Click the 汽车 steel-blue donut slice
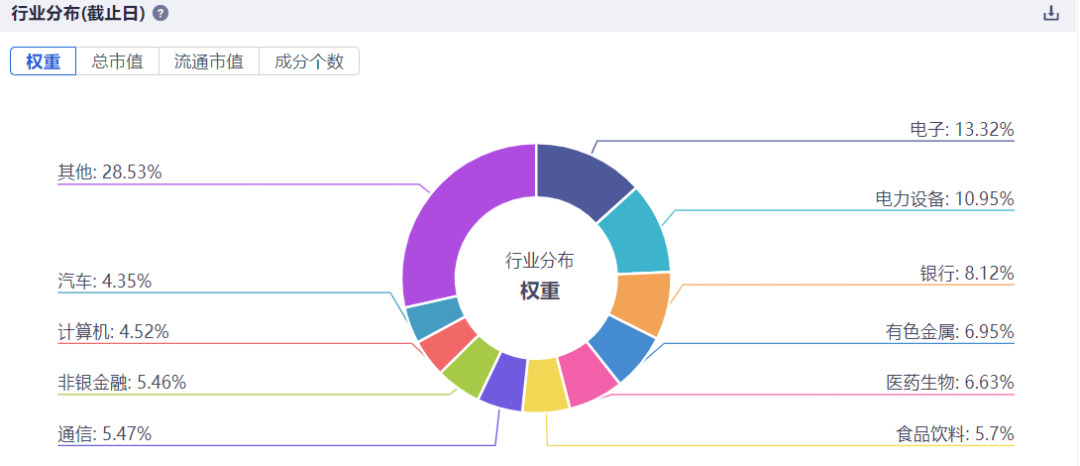The height and width of the screenshot is (466, 1080). click(433, 319)
